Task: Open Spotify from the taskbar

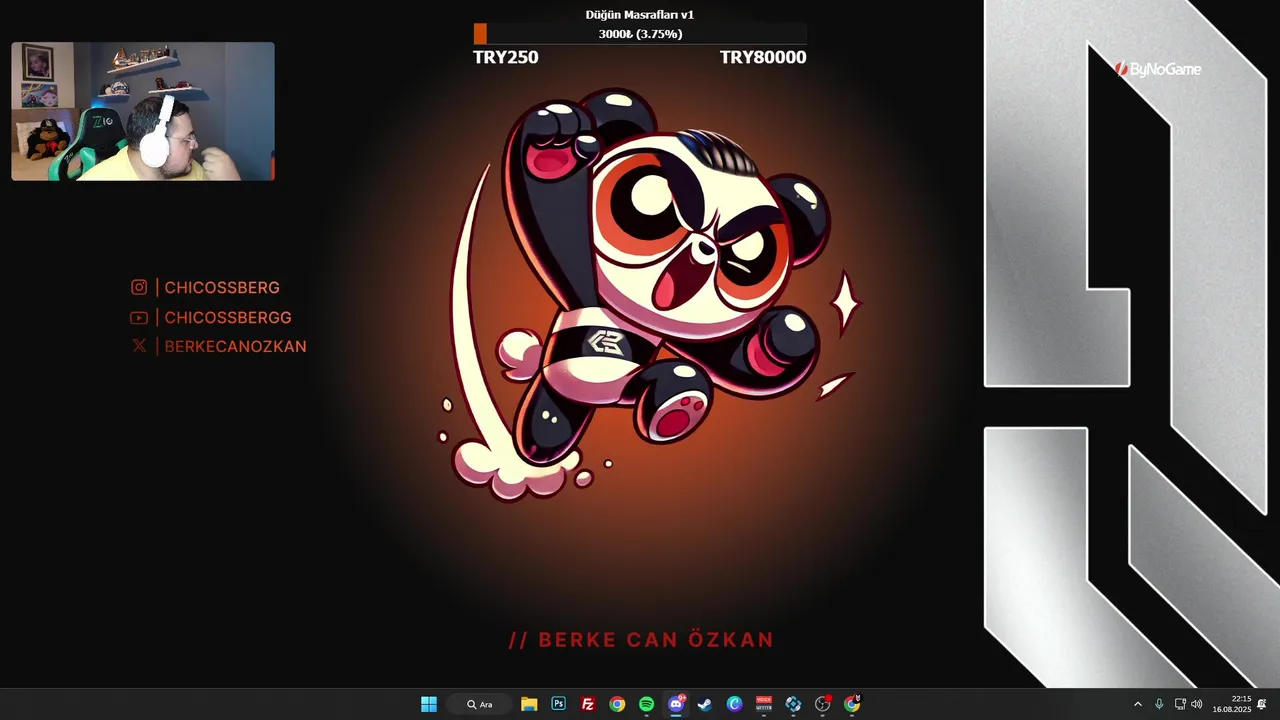Action: coord(646,704)
